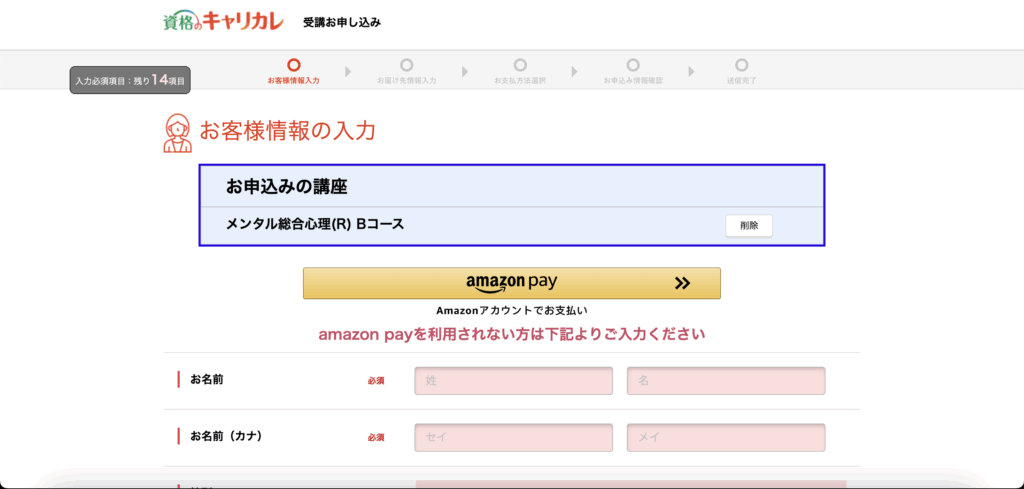Click the お申込み情報確認 step circle
Viewport: 1024px width, 489px height.
(633, 65)
